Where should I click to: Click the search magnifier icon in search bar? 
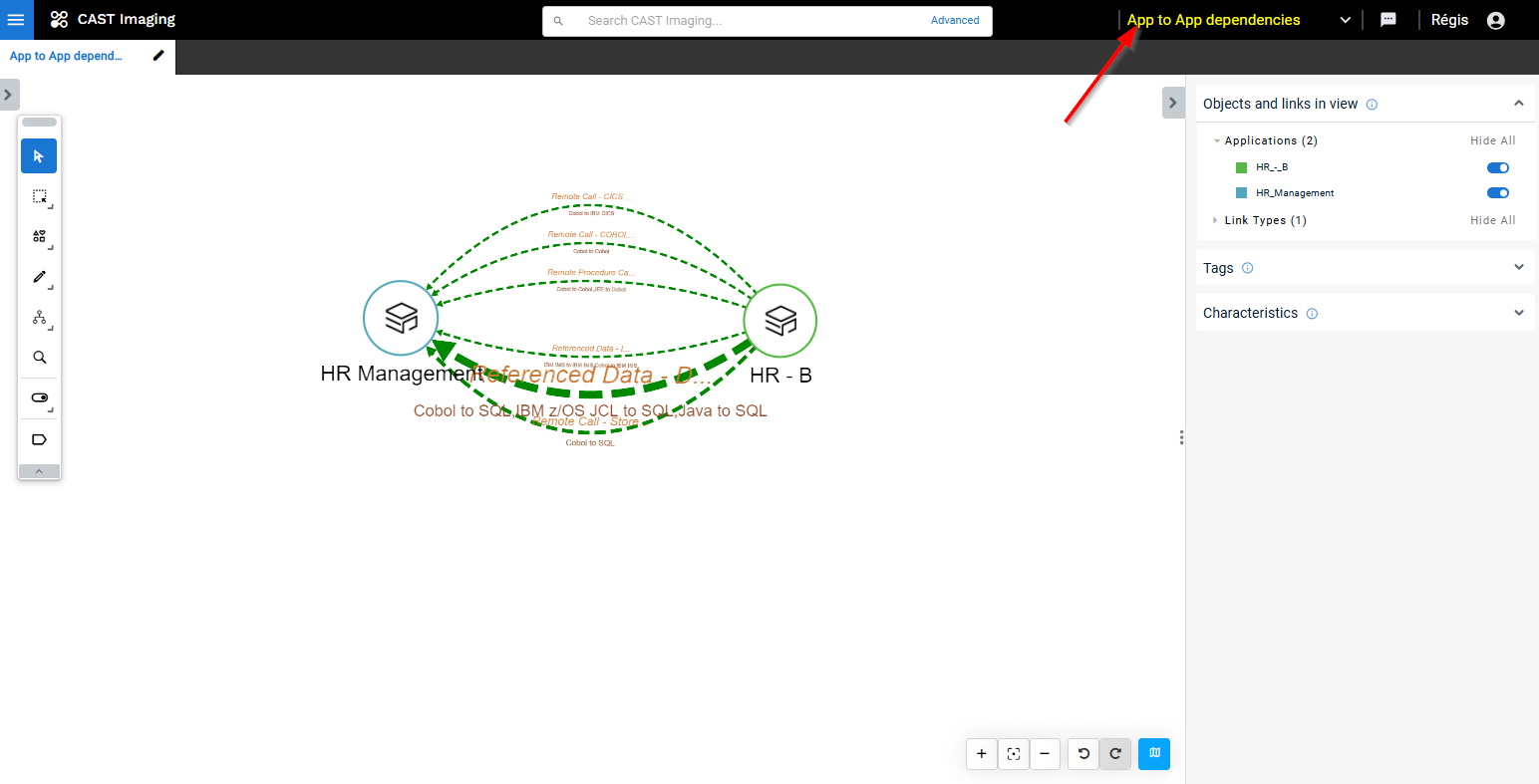tap(558, 21)
